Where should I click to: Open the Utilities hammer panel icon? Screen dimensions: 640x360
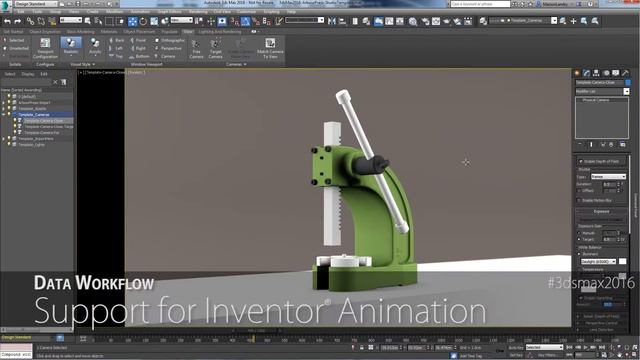[x=625, y=73]
